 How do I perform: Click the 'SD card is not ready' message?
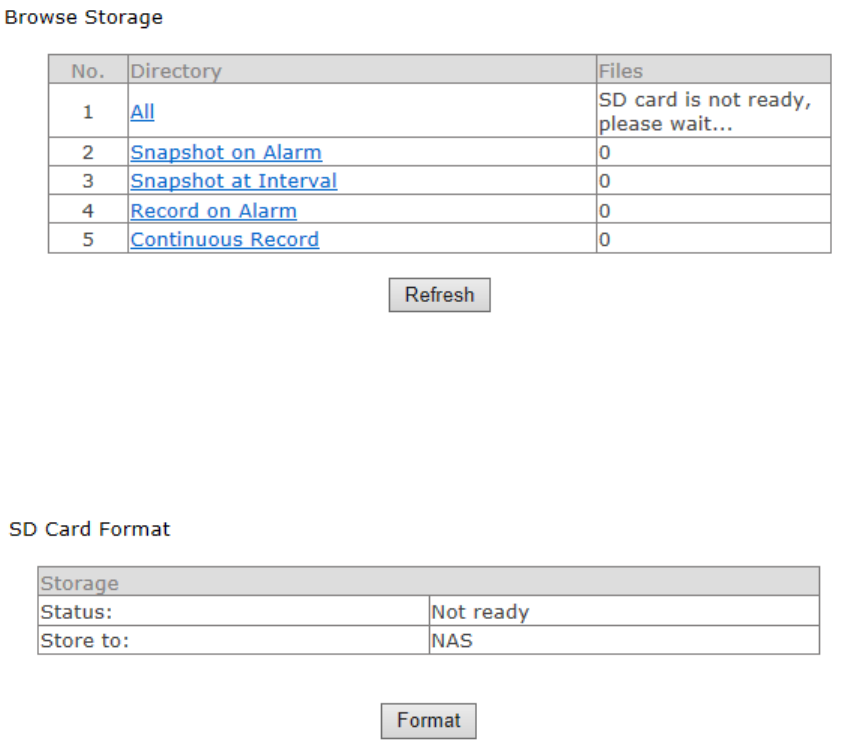(704, 112)
